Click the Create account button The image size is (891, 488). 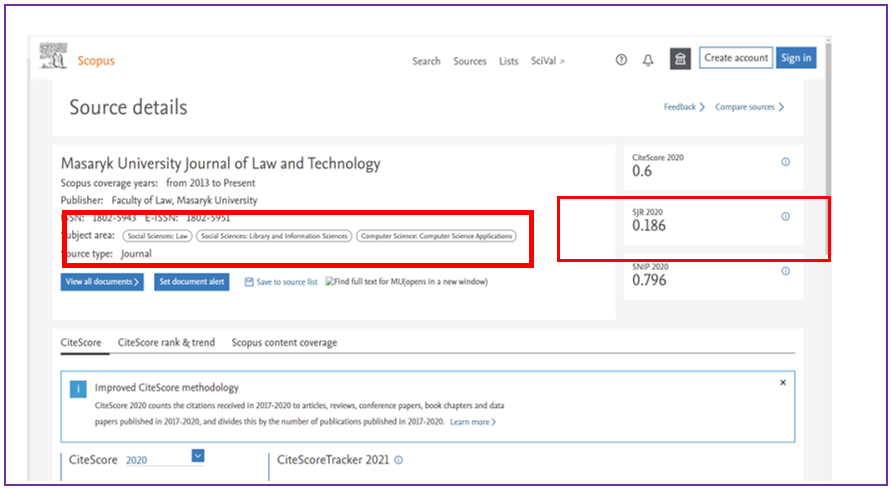pyautogui.click(x=736, y=58)
